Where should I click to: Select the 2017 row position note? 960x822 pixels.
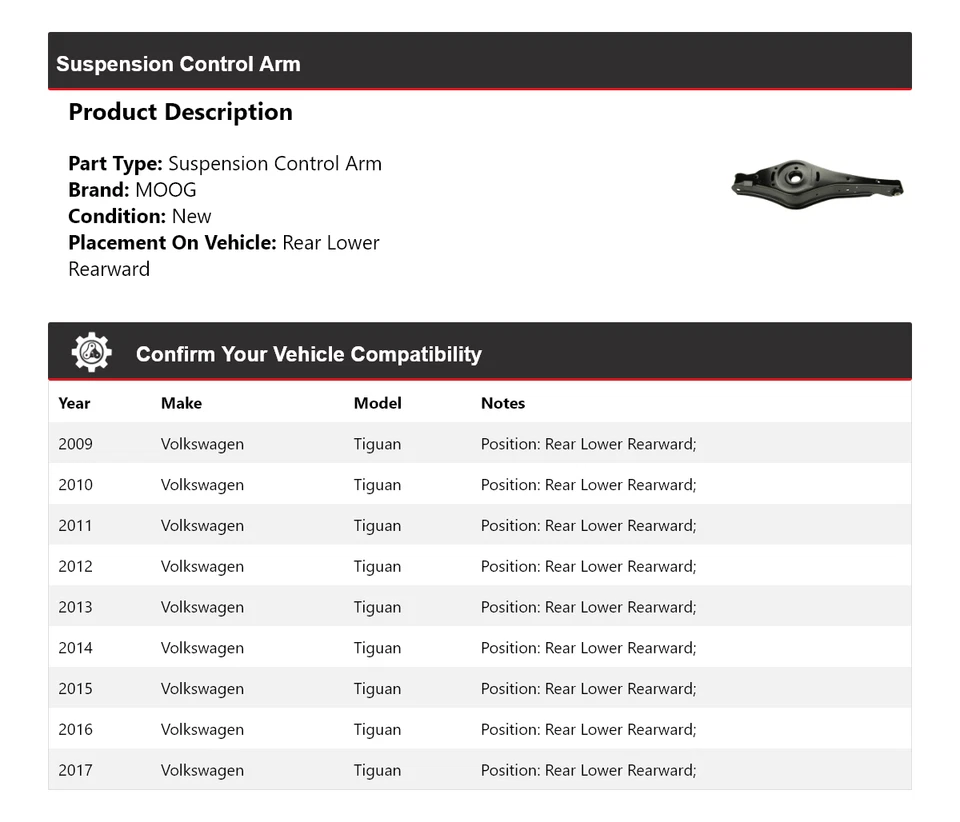click(x=588, y=771)
